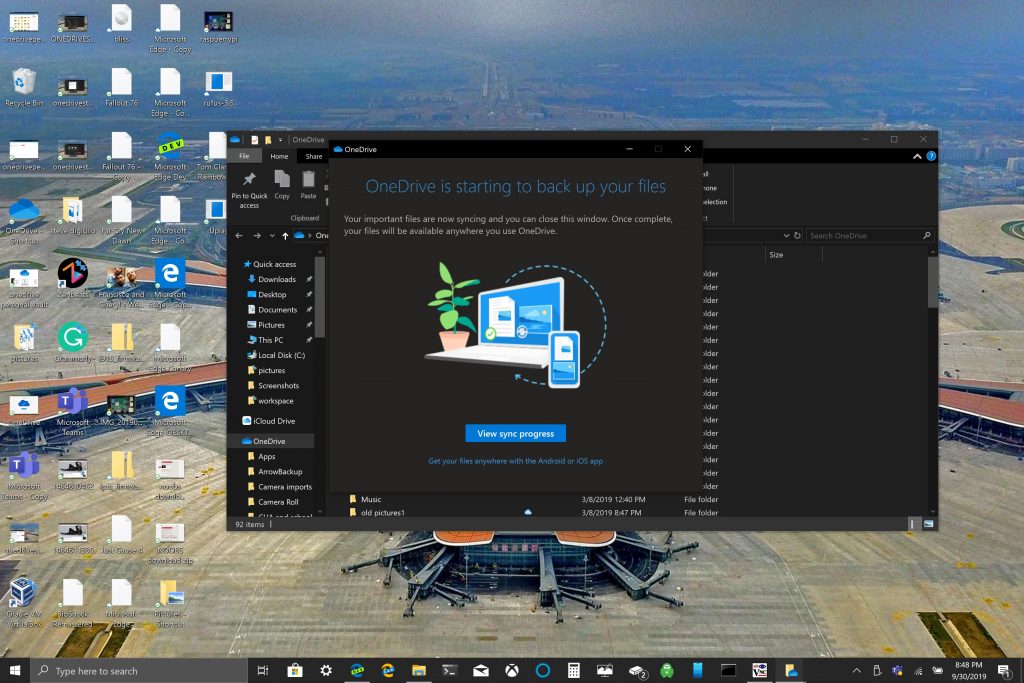Open the Android or iOS app link
Viewport: 1024px width, 683px height.
tap(515, 461)
